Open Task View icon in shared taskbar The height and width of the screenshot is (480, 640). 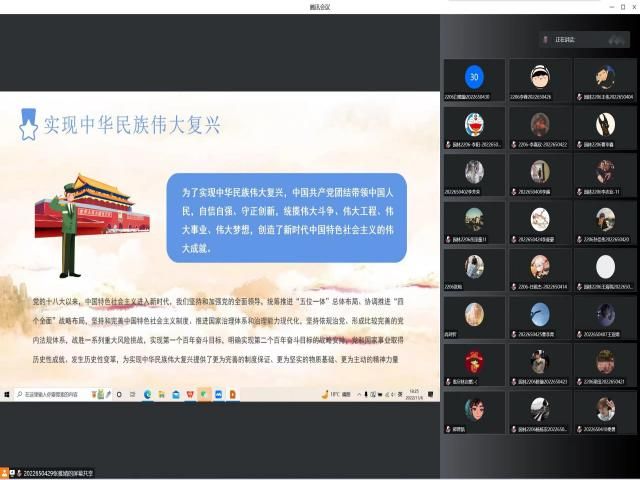[x=133, y=394]
